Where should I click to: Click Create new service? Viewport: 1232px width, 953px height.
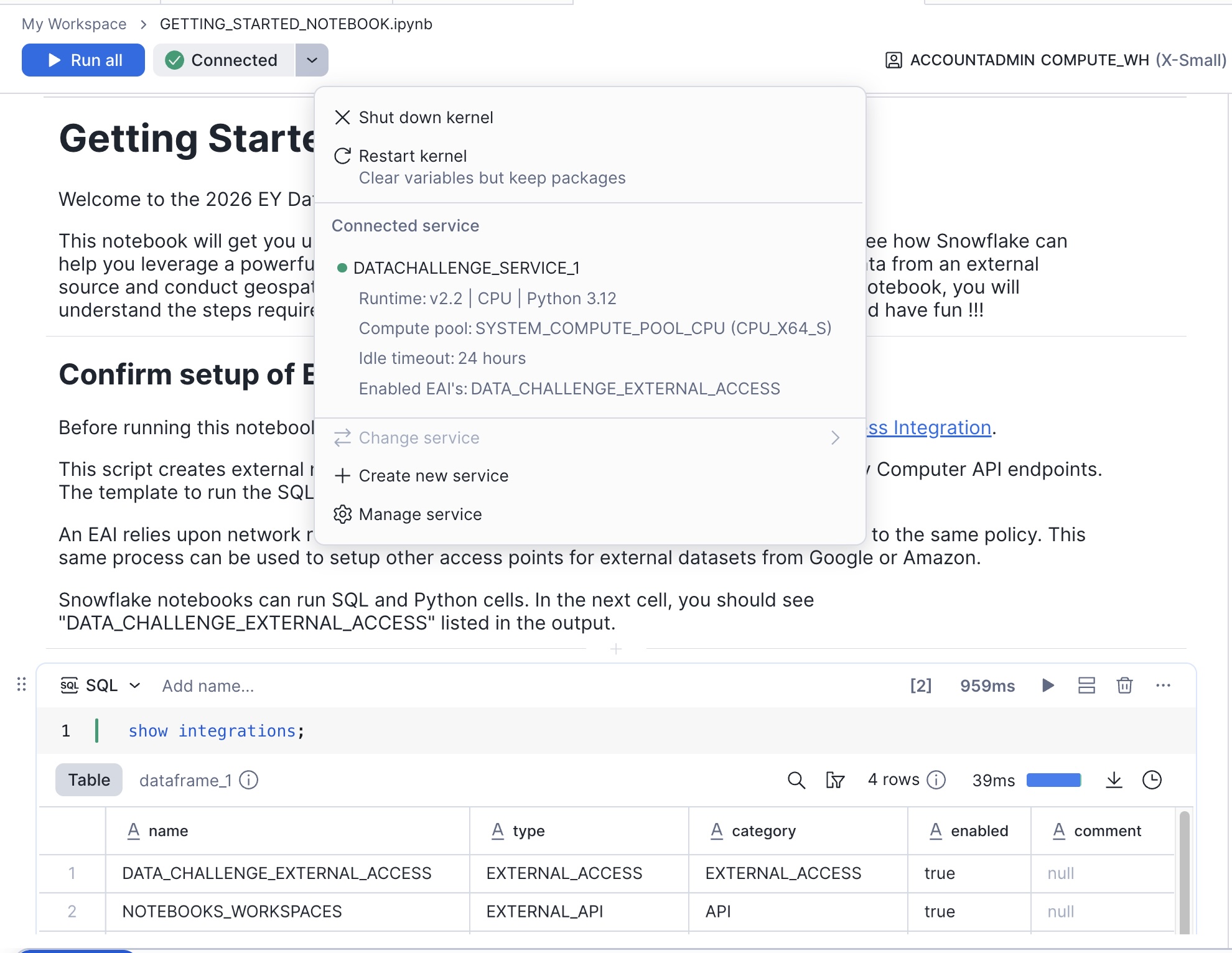433,476
